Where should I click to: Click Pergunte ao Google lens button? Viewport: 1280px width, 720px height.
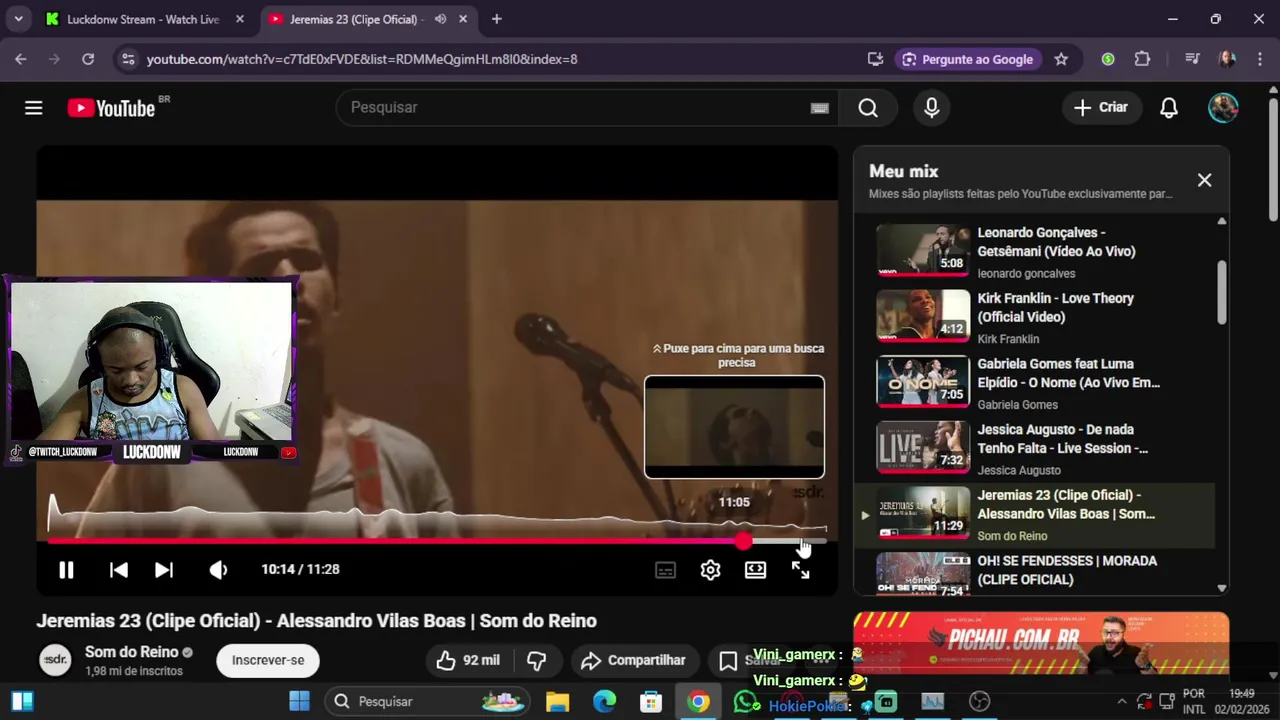968,59
